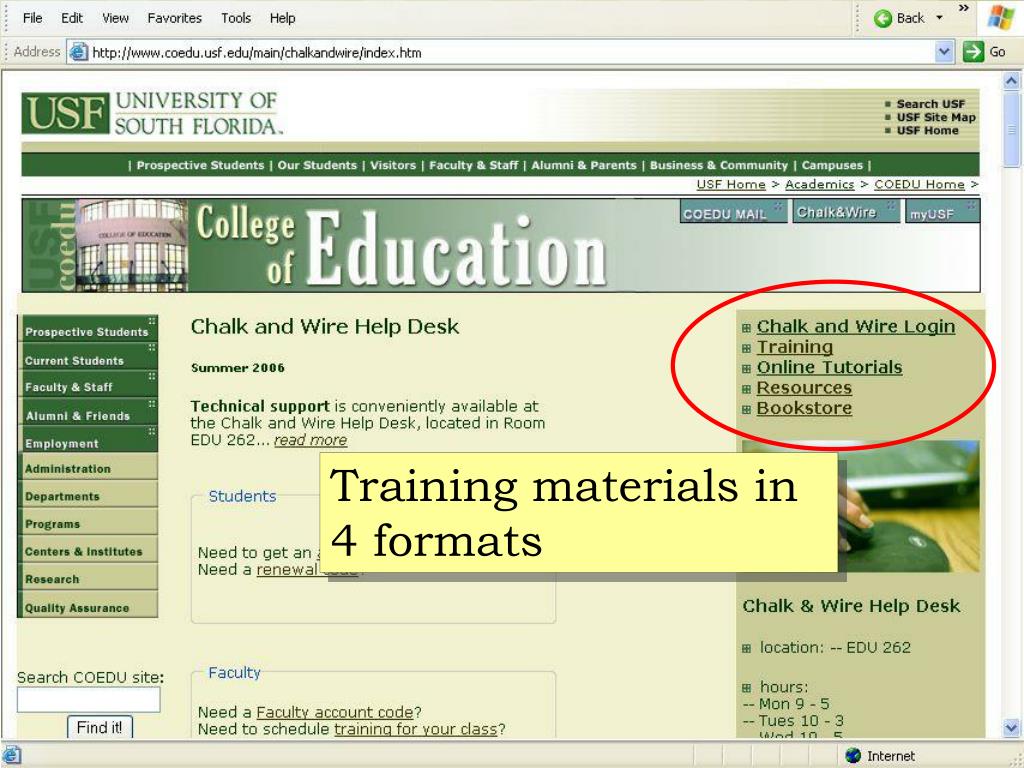The height and width of the screenshot is (768, 1024).
Task: Click the COEDU Home breadcrumb
Action: click(919, 185)
